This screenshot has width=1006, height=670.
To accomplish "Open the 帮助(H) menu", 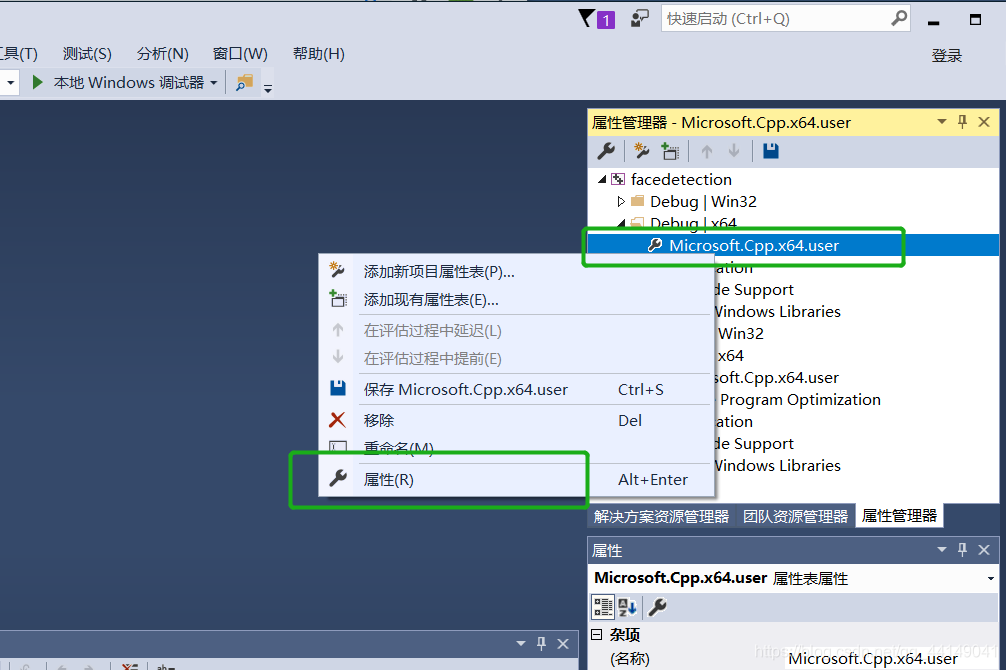I will [x=318, y=54].
